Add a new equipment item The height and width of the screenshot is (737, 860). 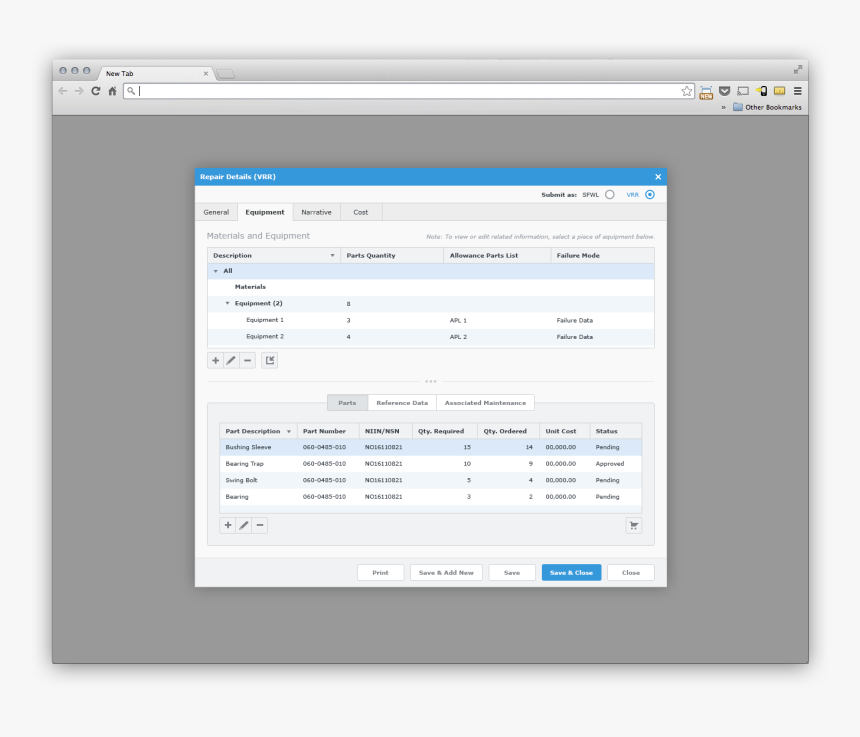coord(215,360)
